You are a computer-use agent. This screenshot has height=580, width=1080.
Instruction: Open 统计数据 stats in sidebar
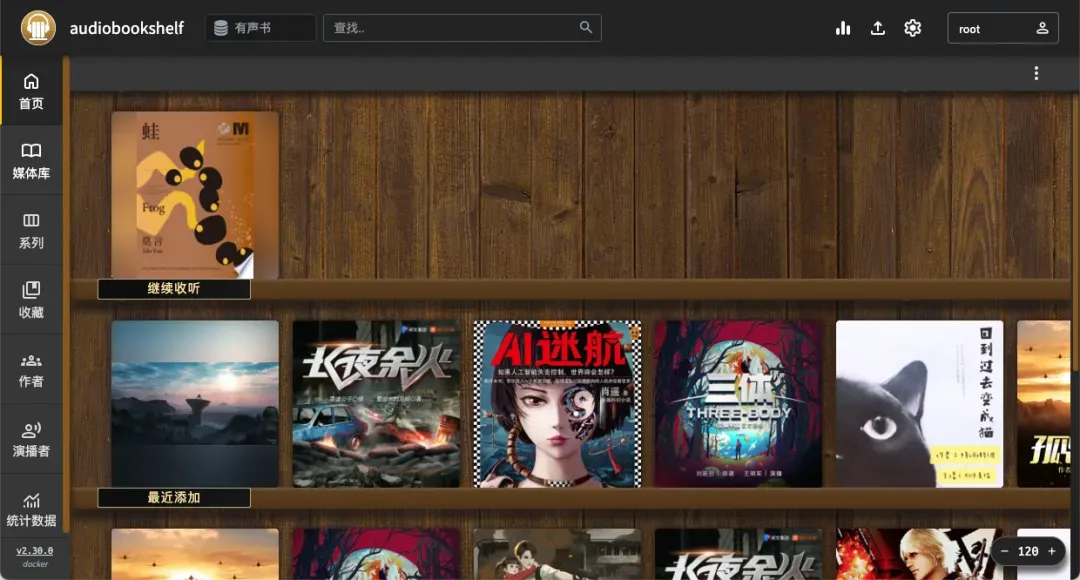[31, 509]
